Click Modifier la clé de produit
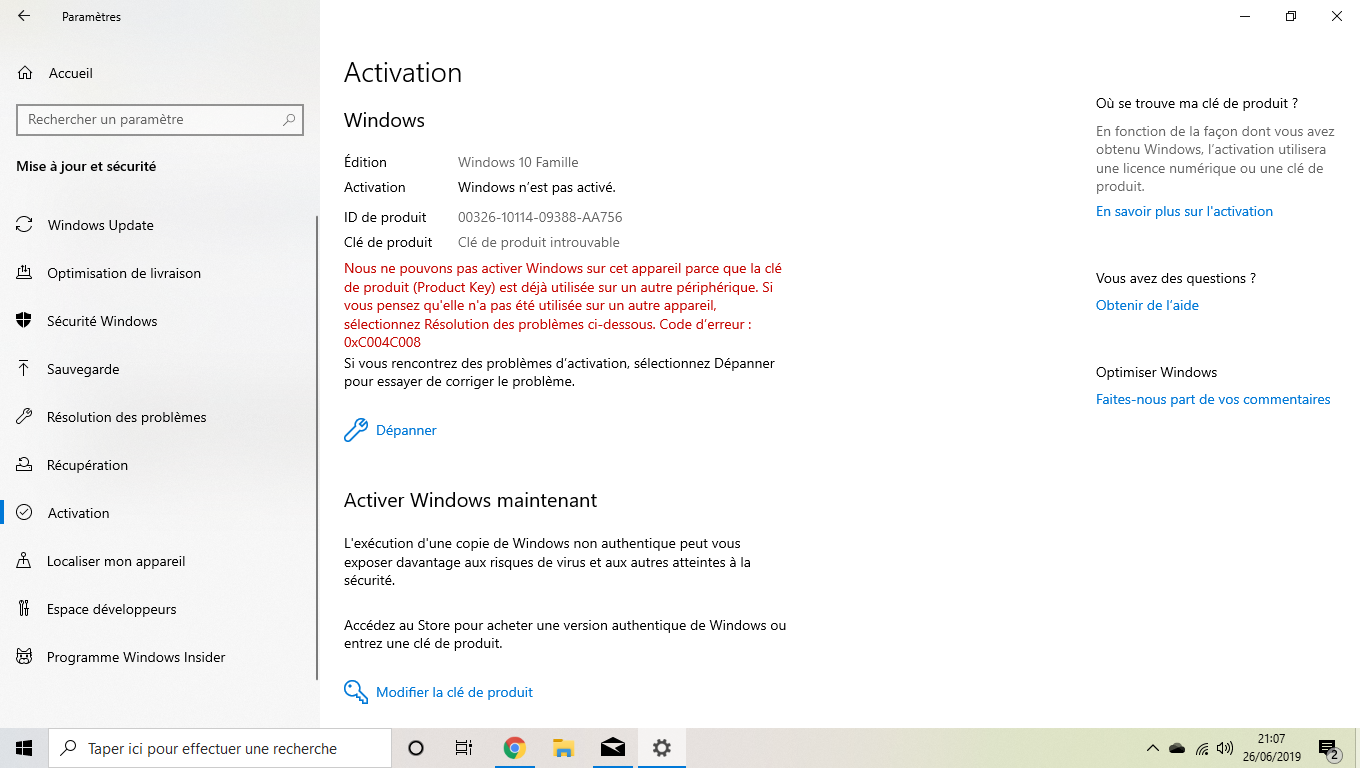The image size is (1360, 768). (x=454, y=692)
